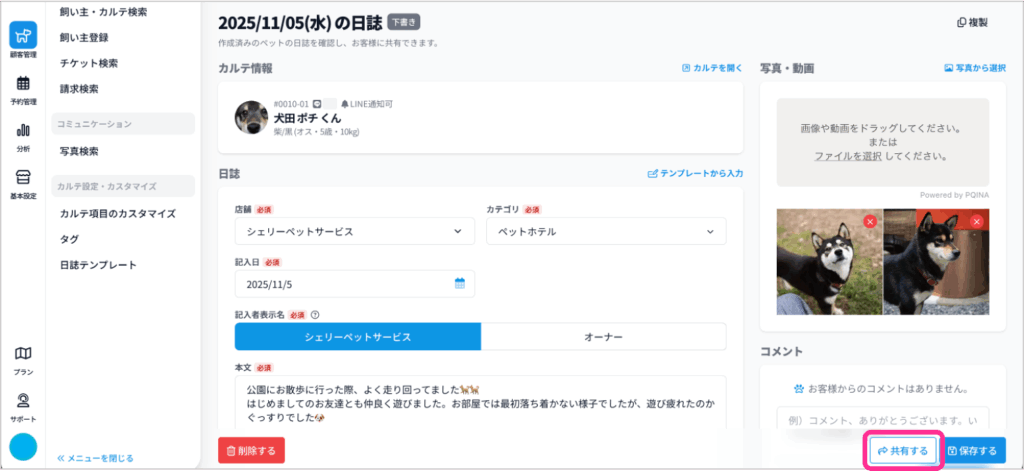1024x471 pixels.
Task: Click the help icon beside 記入者表示名
Action: click(315, 314)
